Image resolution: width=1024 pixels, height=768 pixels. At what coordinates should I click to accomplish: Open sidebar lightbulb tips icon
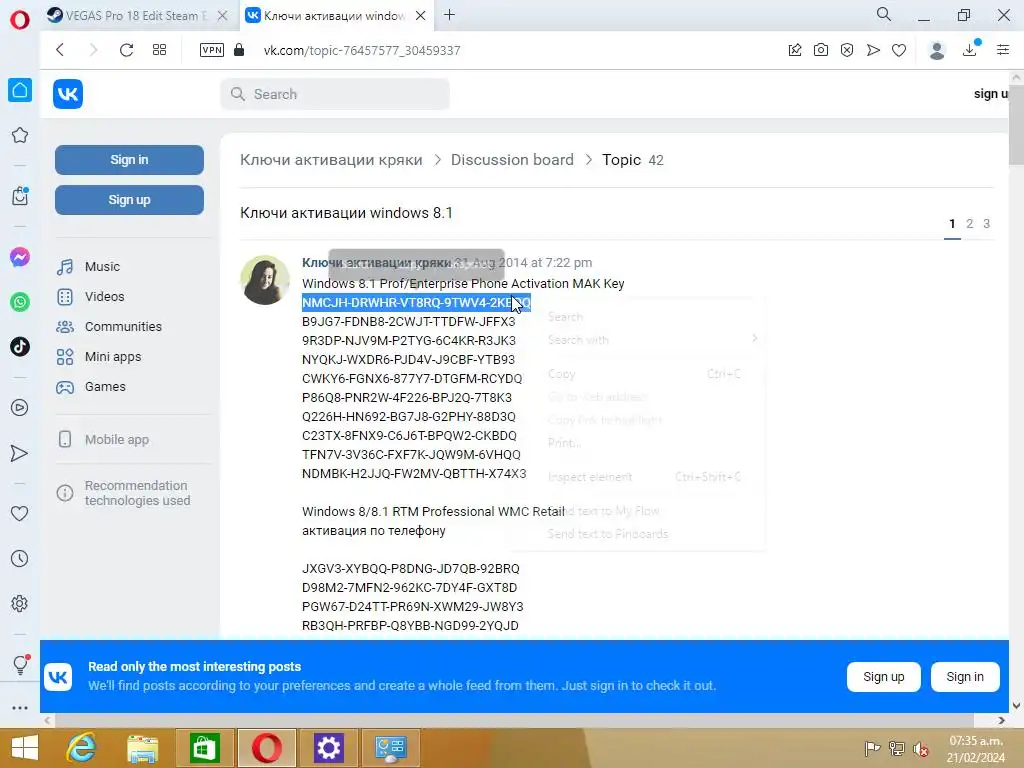[20, 664]
